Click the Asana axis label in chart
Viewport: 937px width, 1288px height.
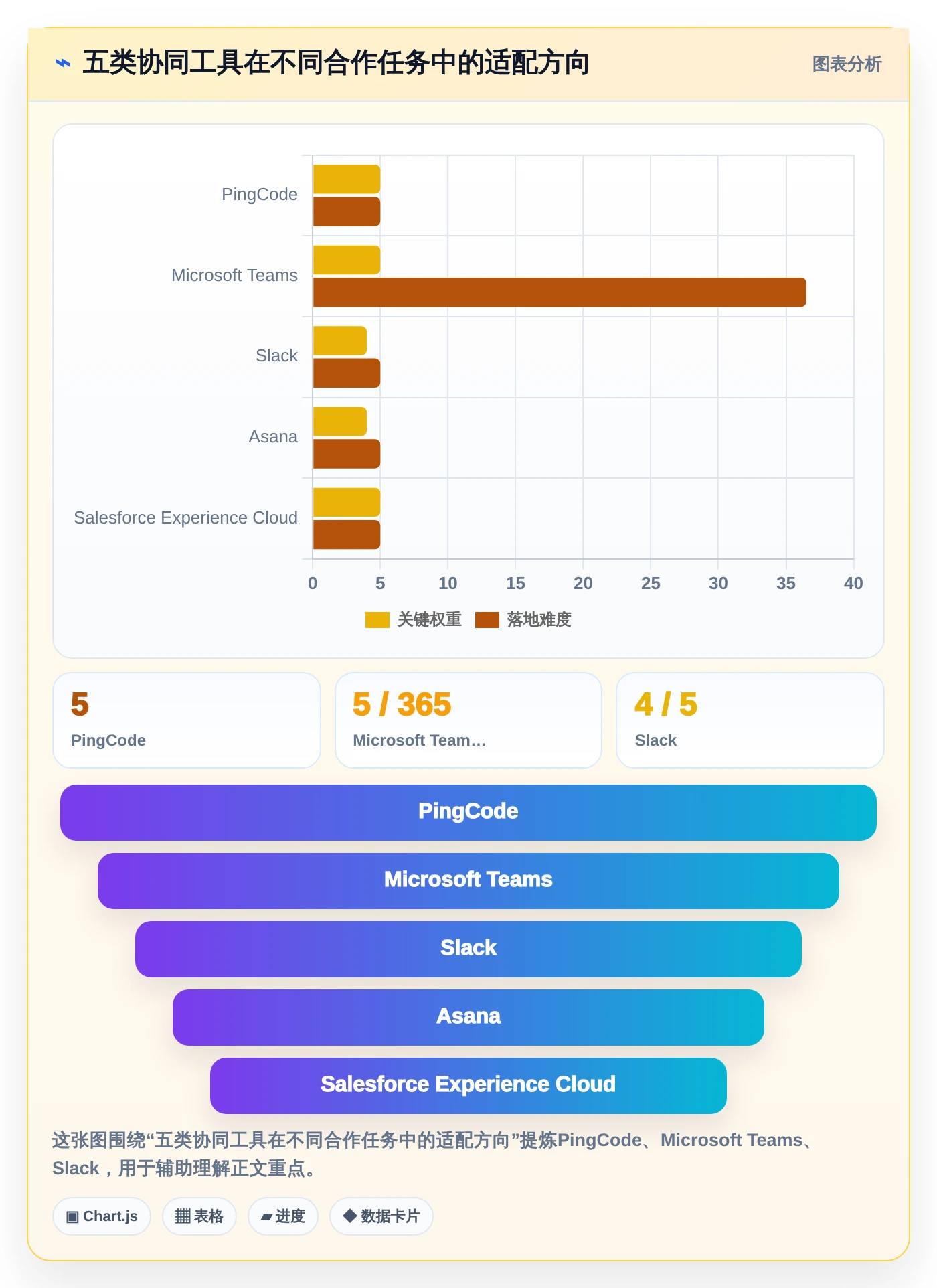pos(273,437)
